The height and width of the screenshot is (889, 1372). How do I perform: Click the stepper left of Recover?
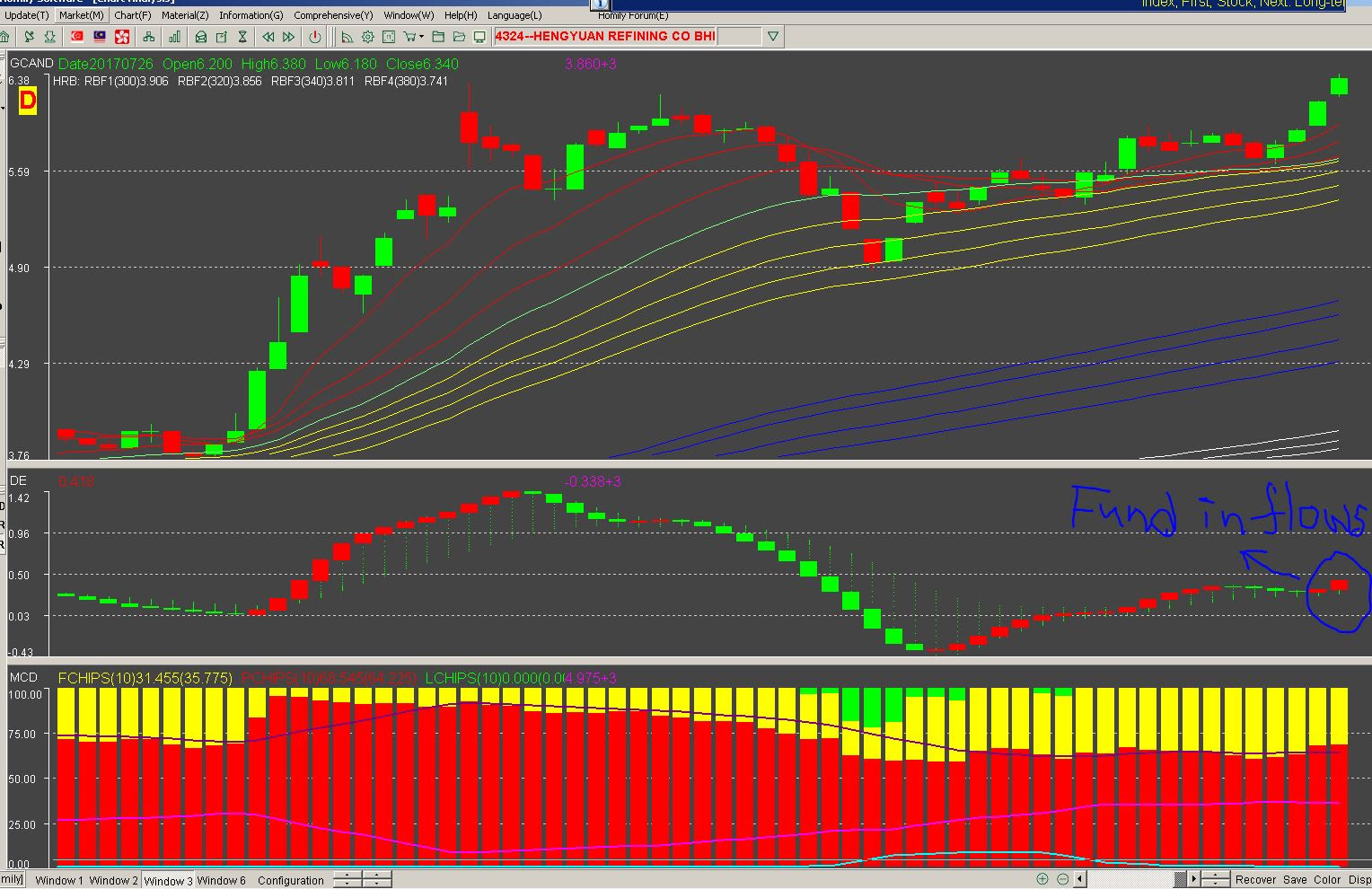[x=1216, y=879]
